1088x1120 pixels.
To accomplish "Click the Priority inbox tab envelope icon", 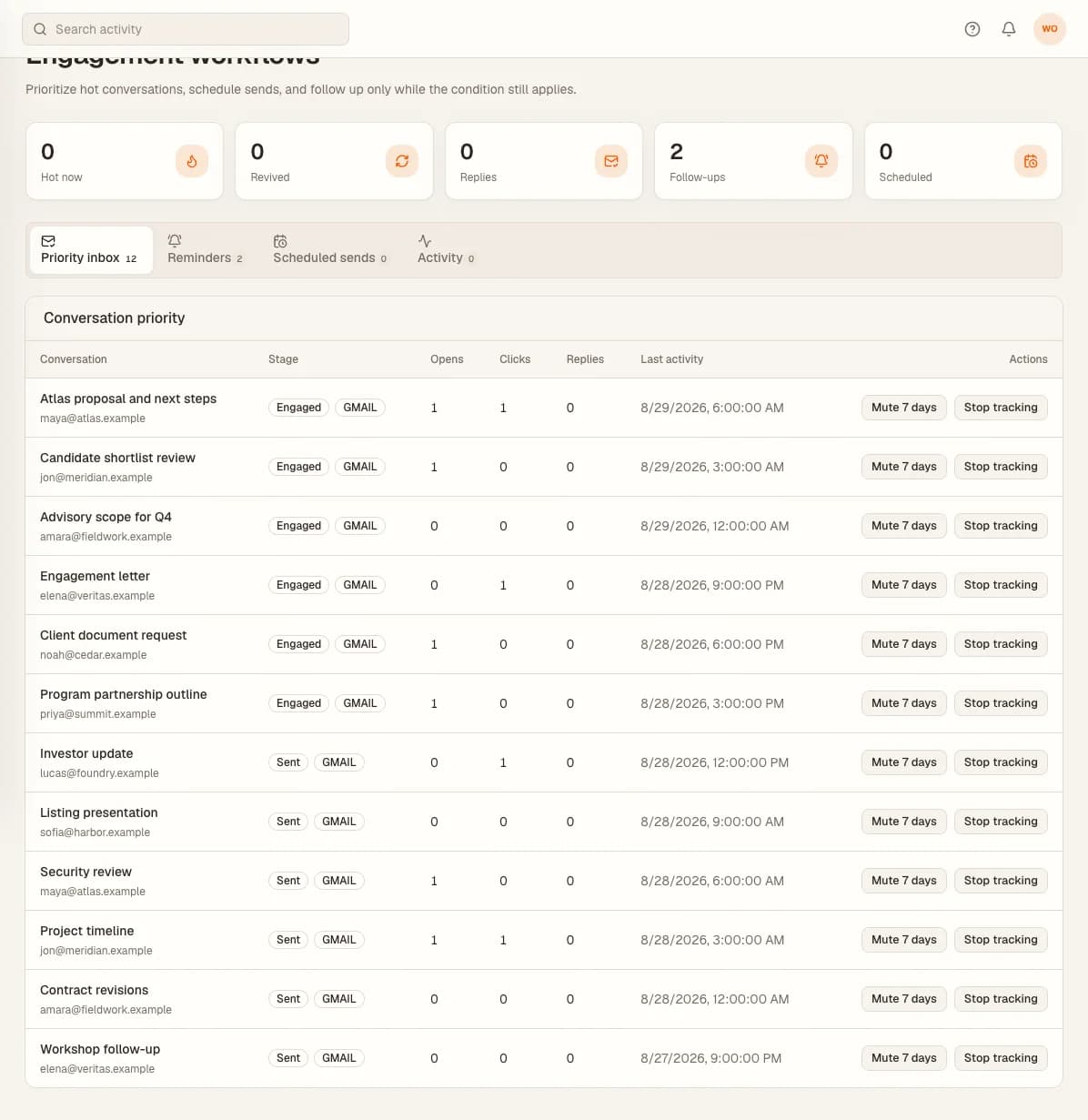I will click(x=48, y=241).
